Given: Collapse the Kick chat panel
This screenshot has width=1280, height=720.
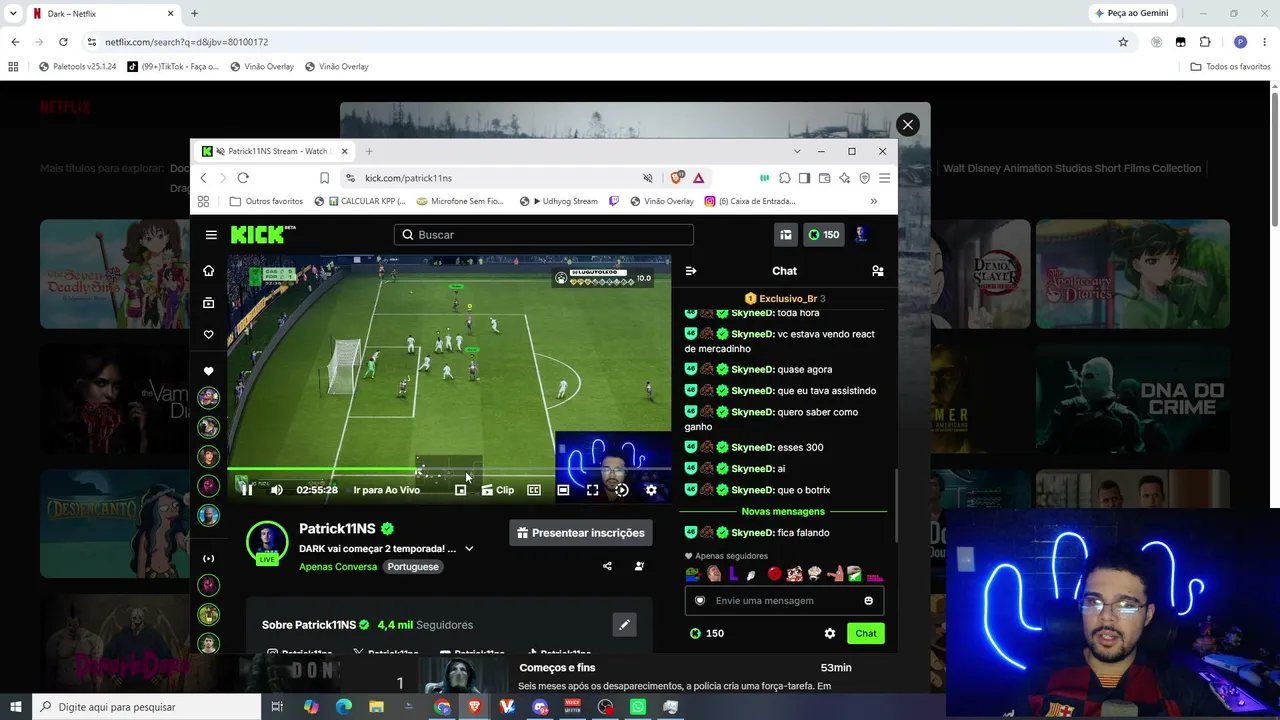Looking at the screenshot, I should [690, 271].
